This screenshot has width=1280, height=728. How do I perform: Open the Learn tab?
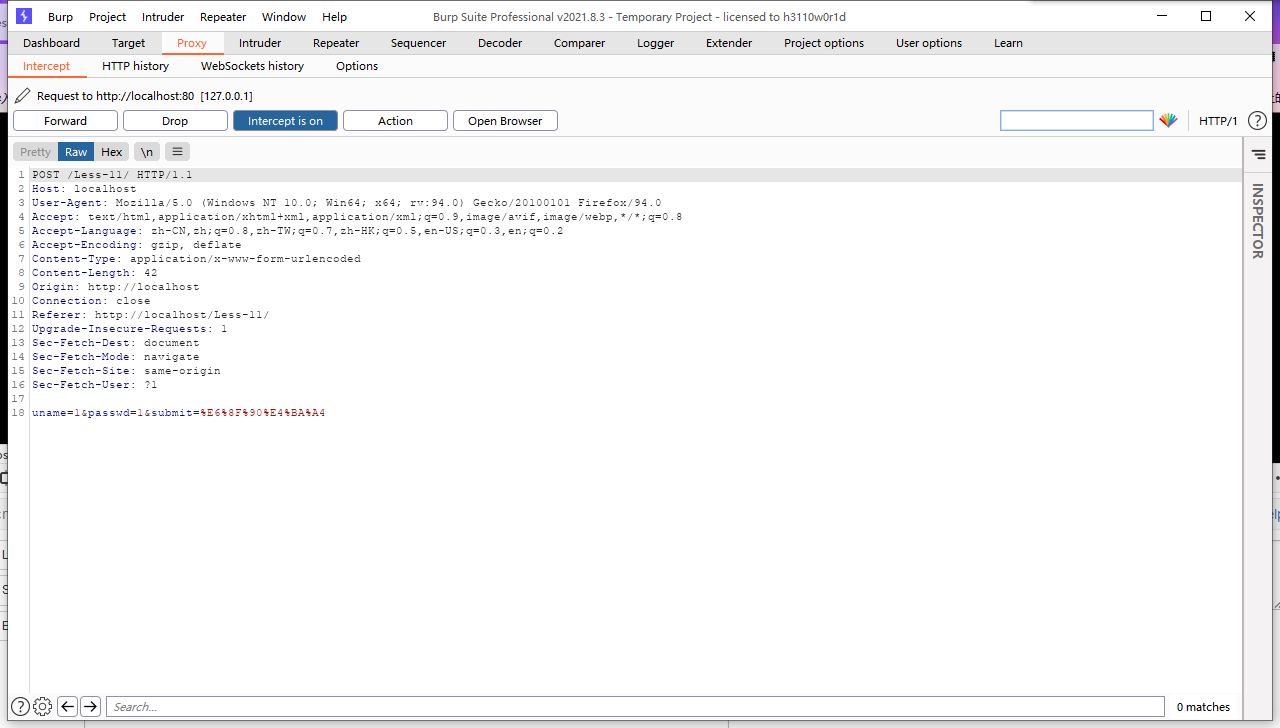tap(1008, 43)
